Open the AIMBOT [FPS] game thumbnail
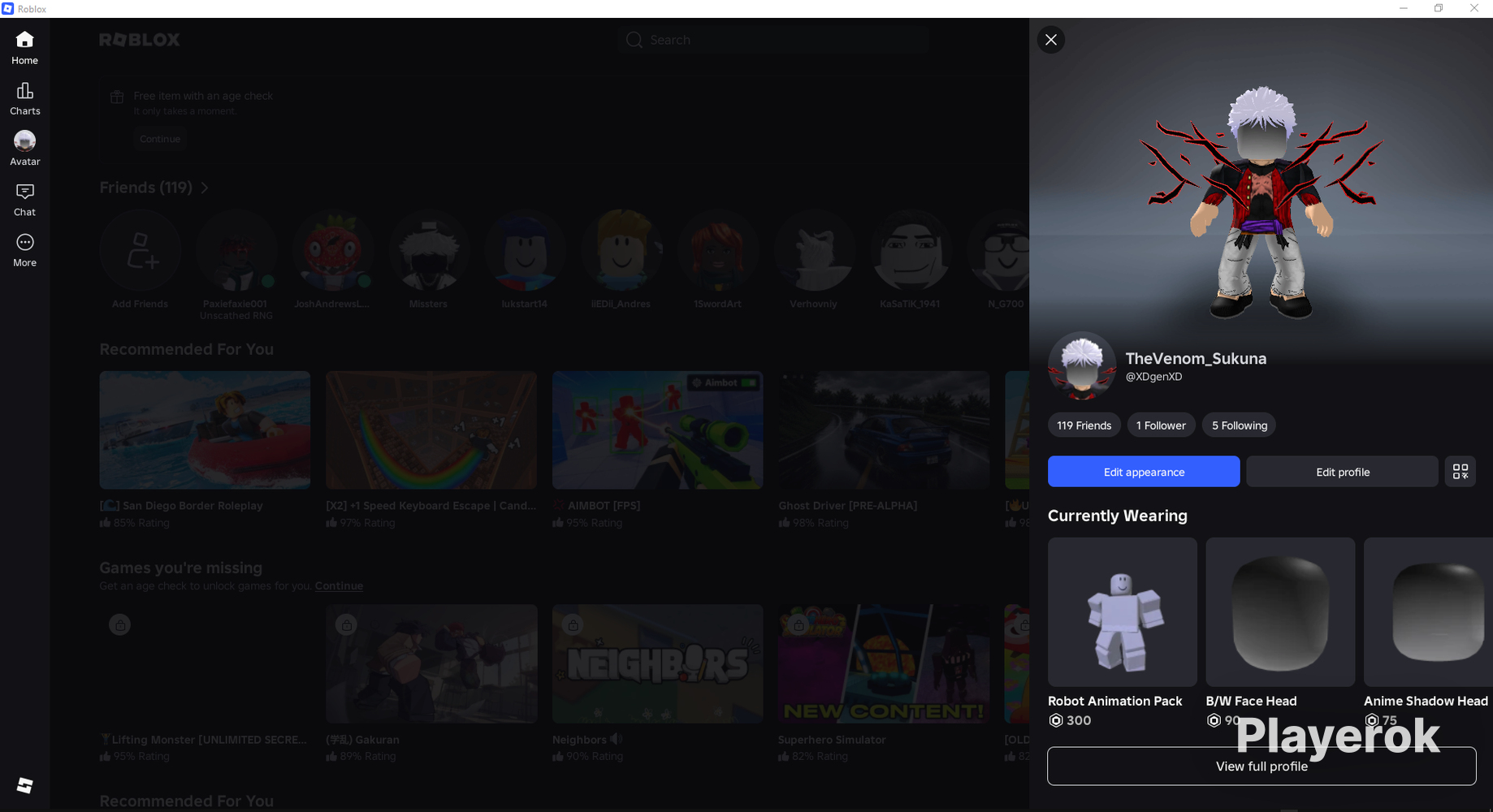The height and width of the screenshot is (812, 1493). [657, 430]
